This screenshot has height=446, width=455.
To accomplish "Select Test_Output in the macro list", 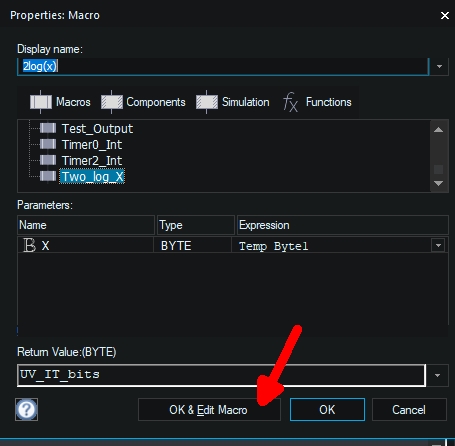I will point(97,129).
